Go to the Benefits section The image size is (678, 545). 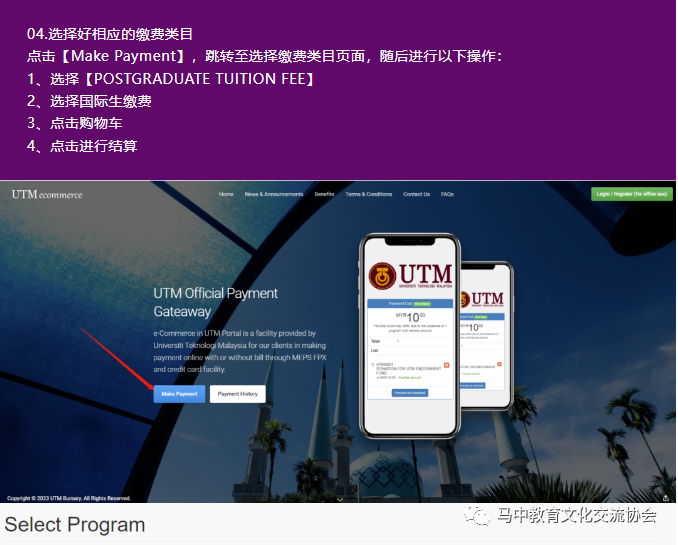tap(324, 194)
